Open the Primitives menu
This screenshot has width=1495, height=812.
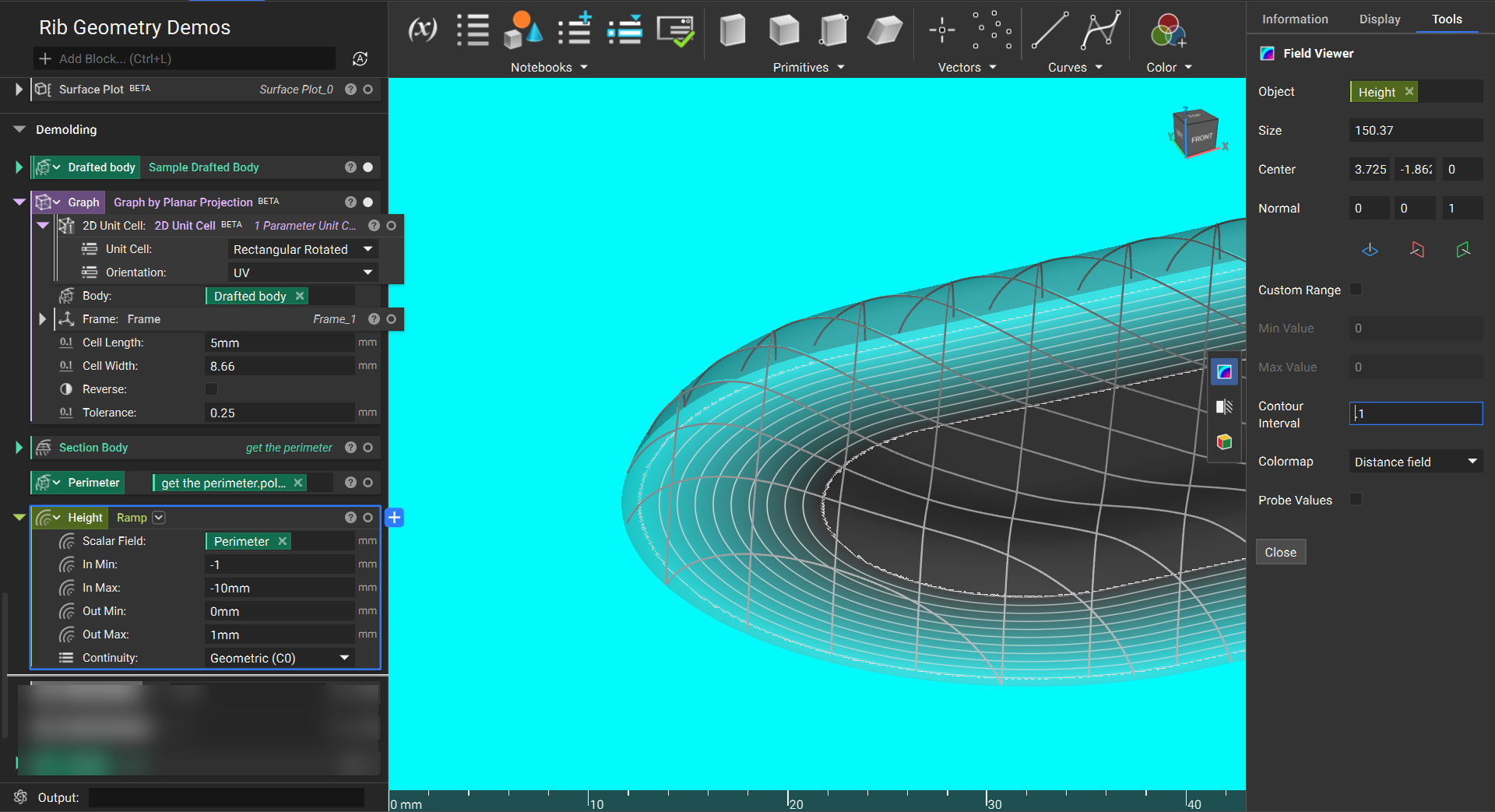(x=808, y=68)
